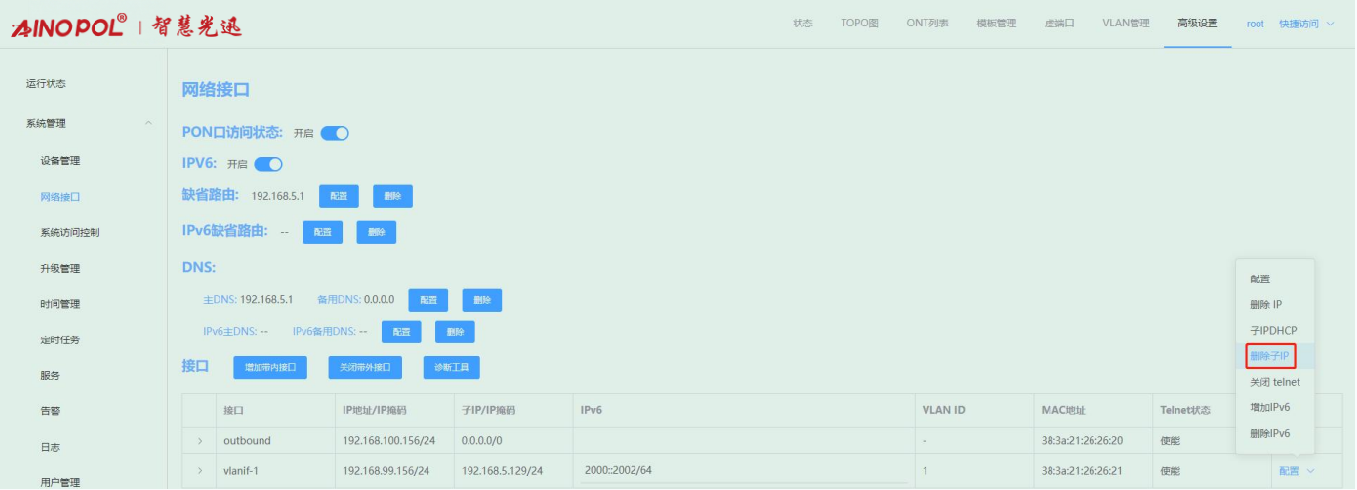Collapse the 系统管理 sidebar group
This screenshot has width=1357, height=490.
coord(149,124)
